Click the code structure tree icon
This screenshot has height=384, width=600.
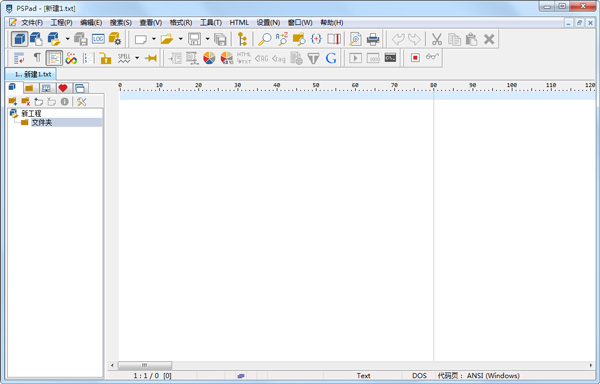click(x=242, y=39)
